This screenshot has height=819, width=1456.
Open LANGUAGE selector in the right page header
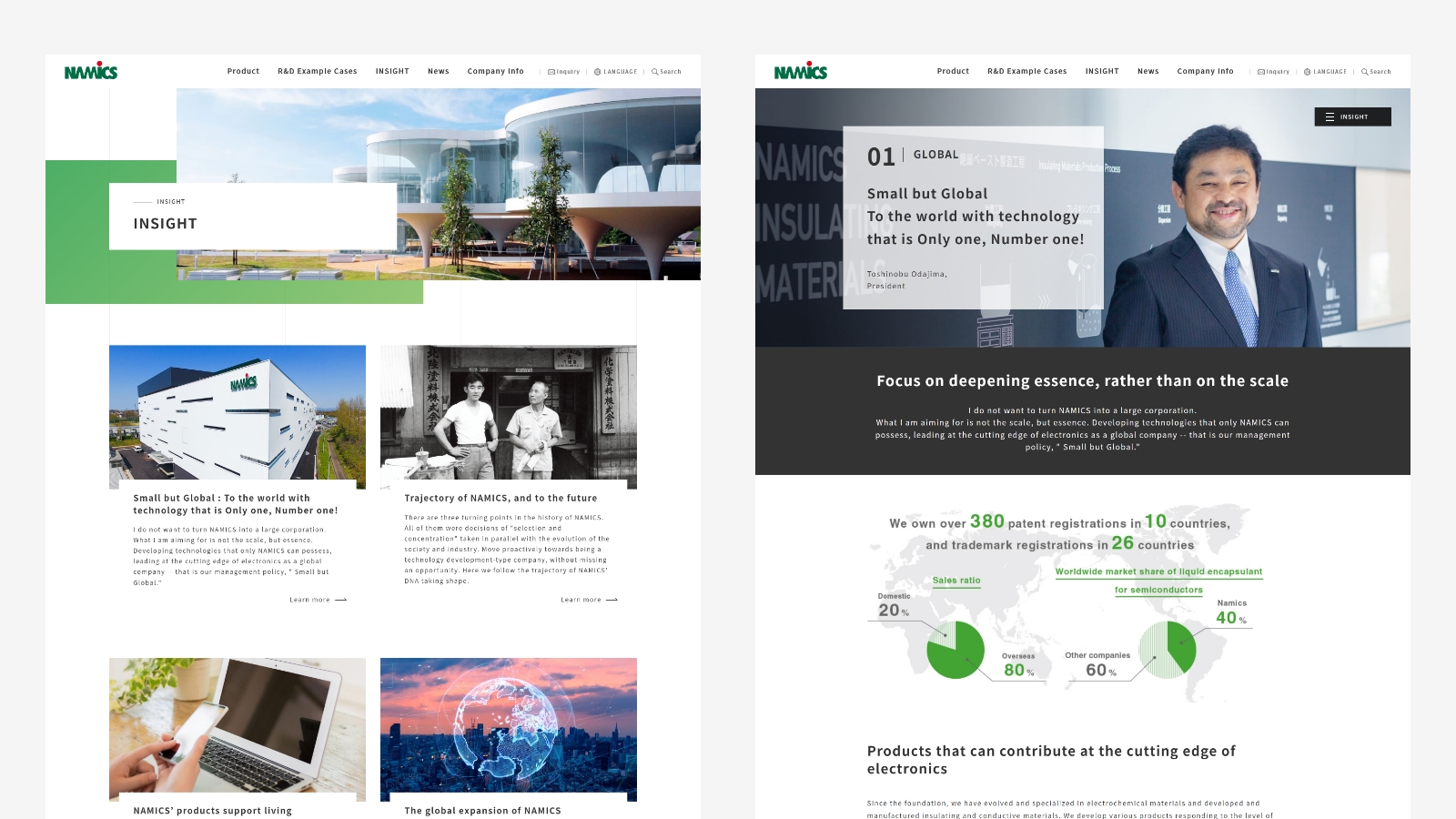(1325, 72)
